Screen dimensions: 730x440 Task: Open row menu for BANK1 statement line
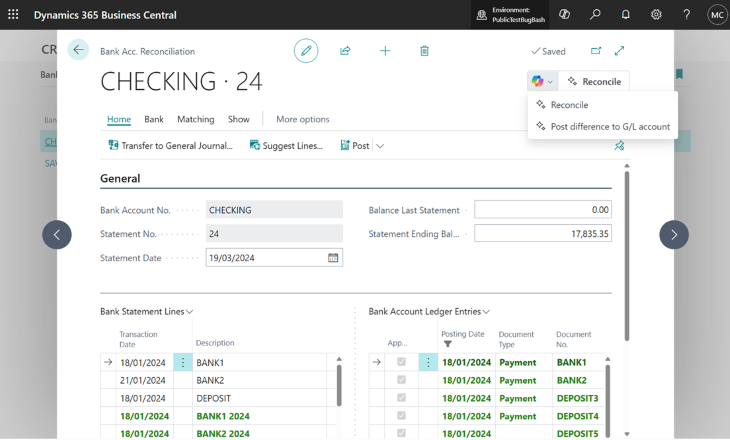point(182,362)
